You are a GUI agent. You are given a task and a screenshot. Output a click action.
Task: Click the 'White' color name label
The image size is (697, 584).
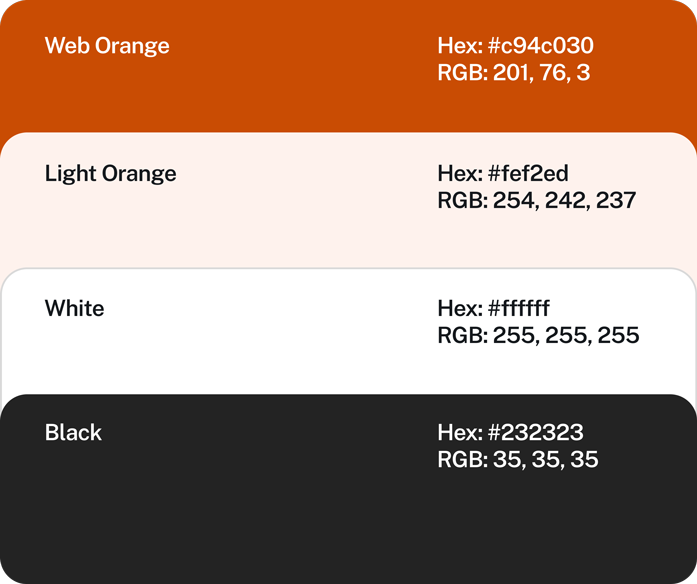(74, 308)
